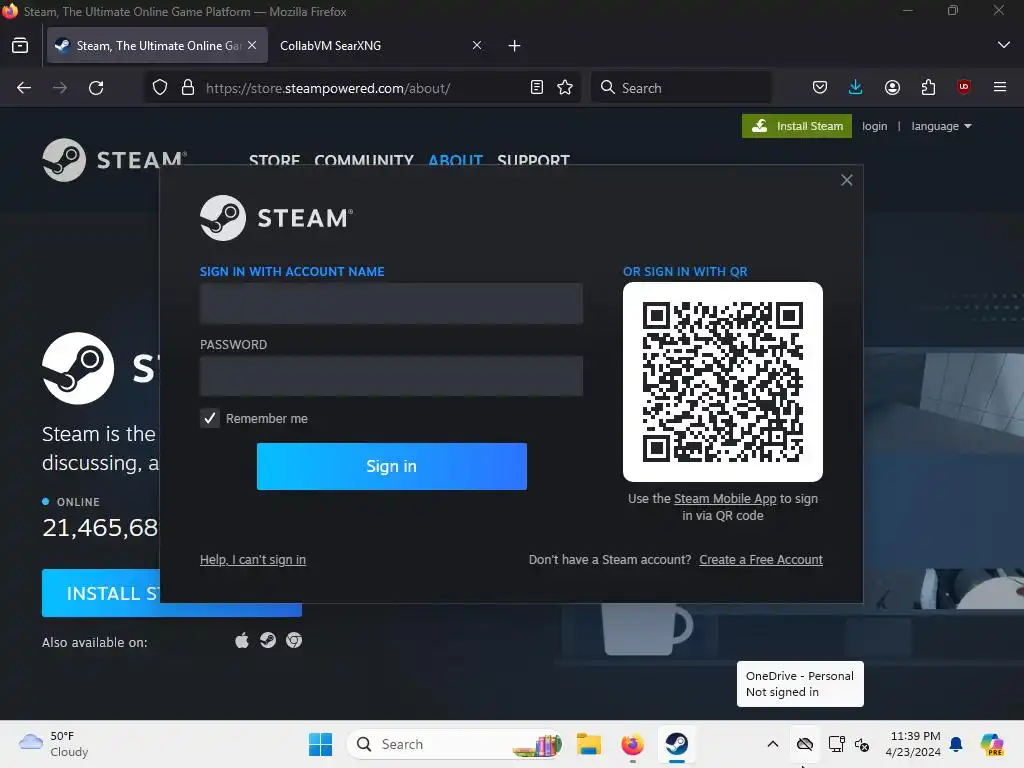This screenshot has width=1024, height=768.
Task: Click Steam icon in taskbar
Action: click(677, 744)
